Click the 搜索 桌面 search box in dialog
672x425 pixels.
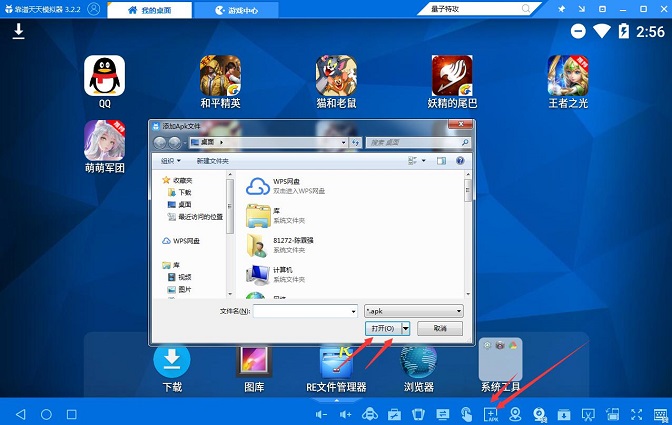tap(418, 142)
